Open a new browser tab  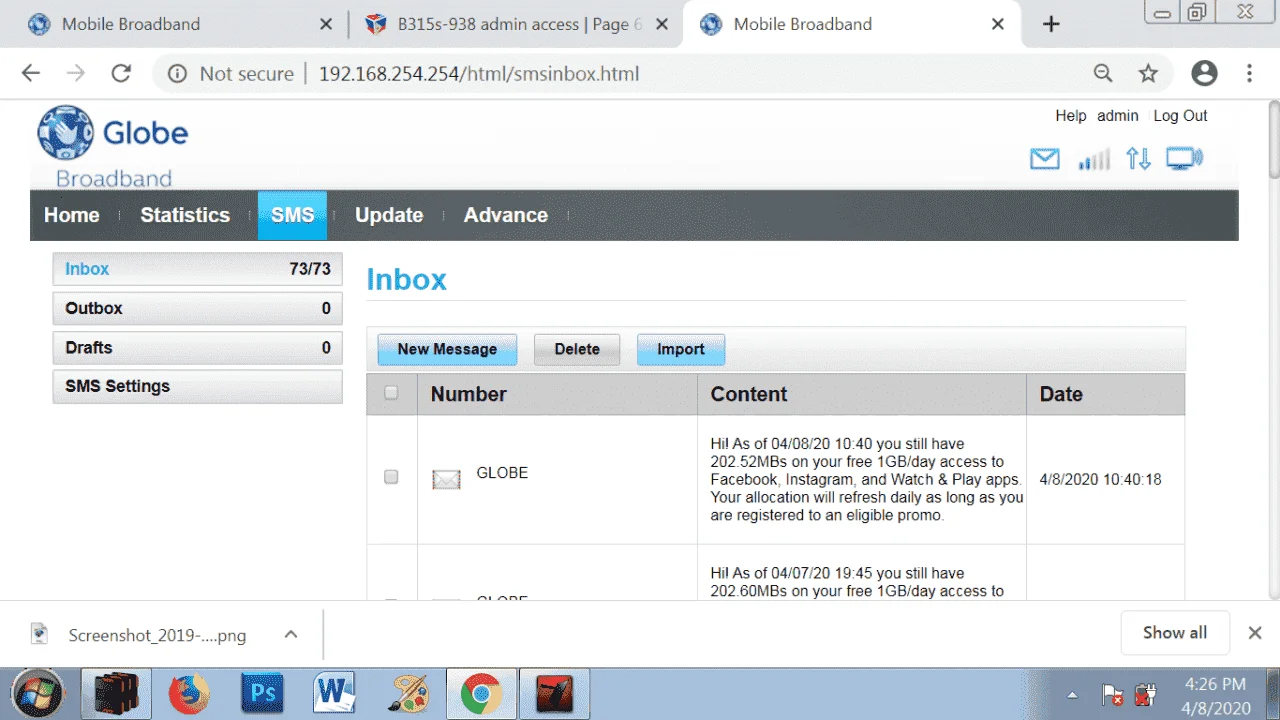pos(1051,24)
